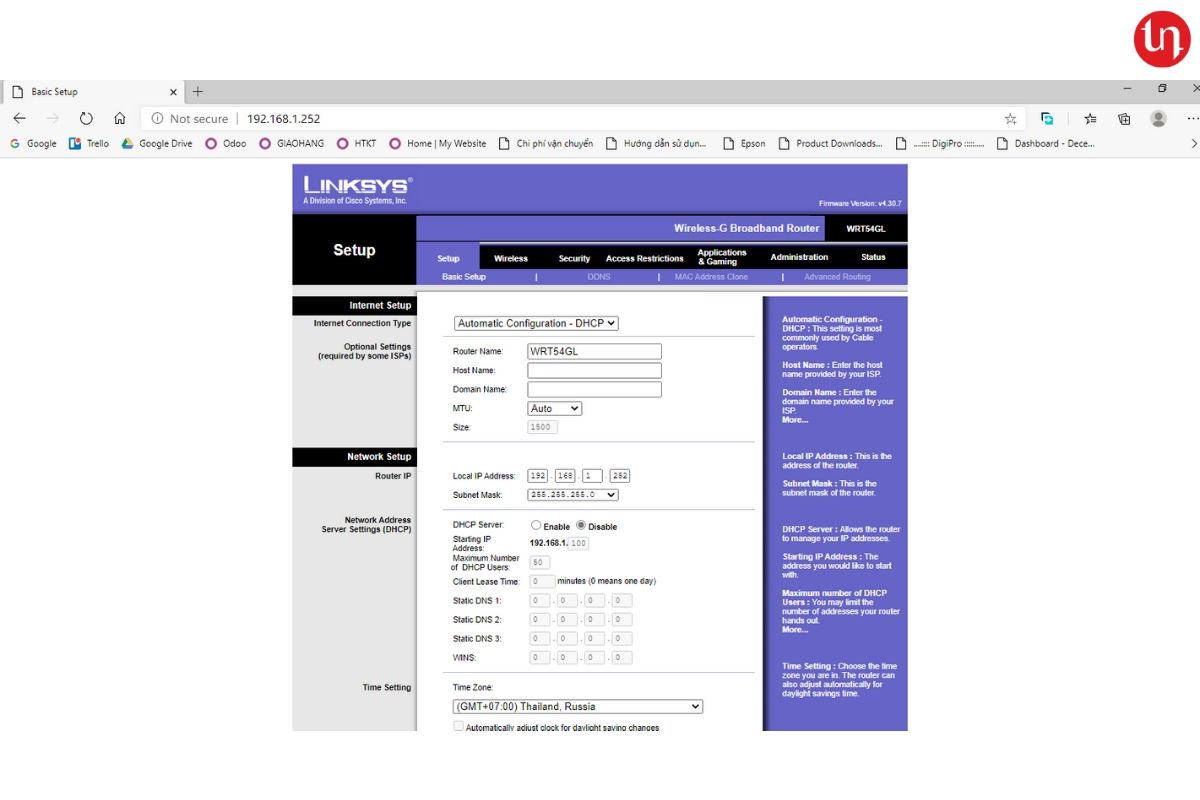This screenshot has height=800, width=1200.
Task: Open the Dashboard bookmark
Action: click(x=1045, y=143)
